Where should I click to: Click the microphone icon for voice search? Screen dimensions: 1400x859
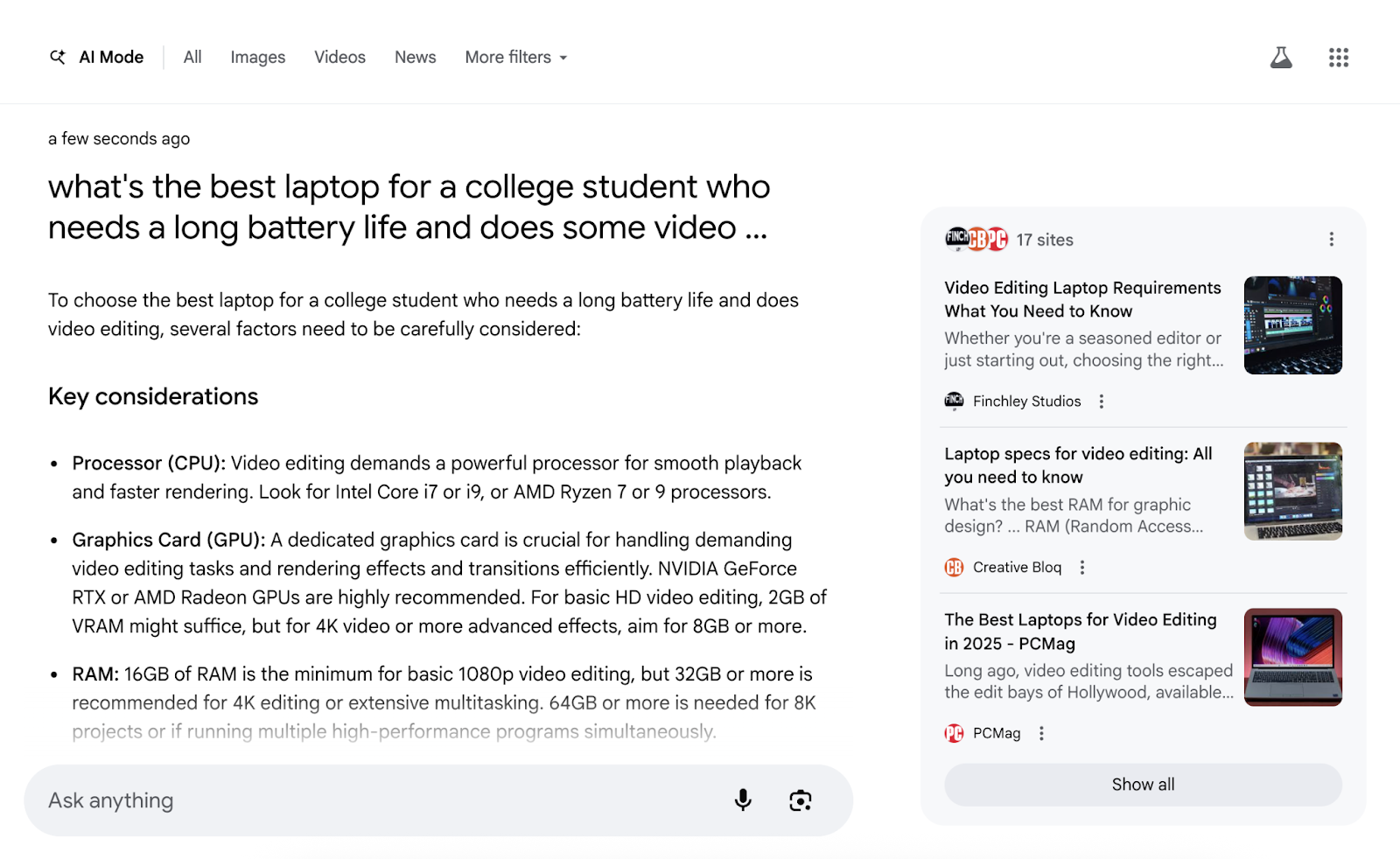(x=742, y=800)
